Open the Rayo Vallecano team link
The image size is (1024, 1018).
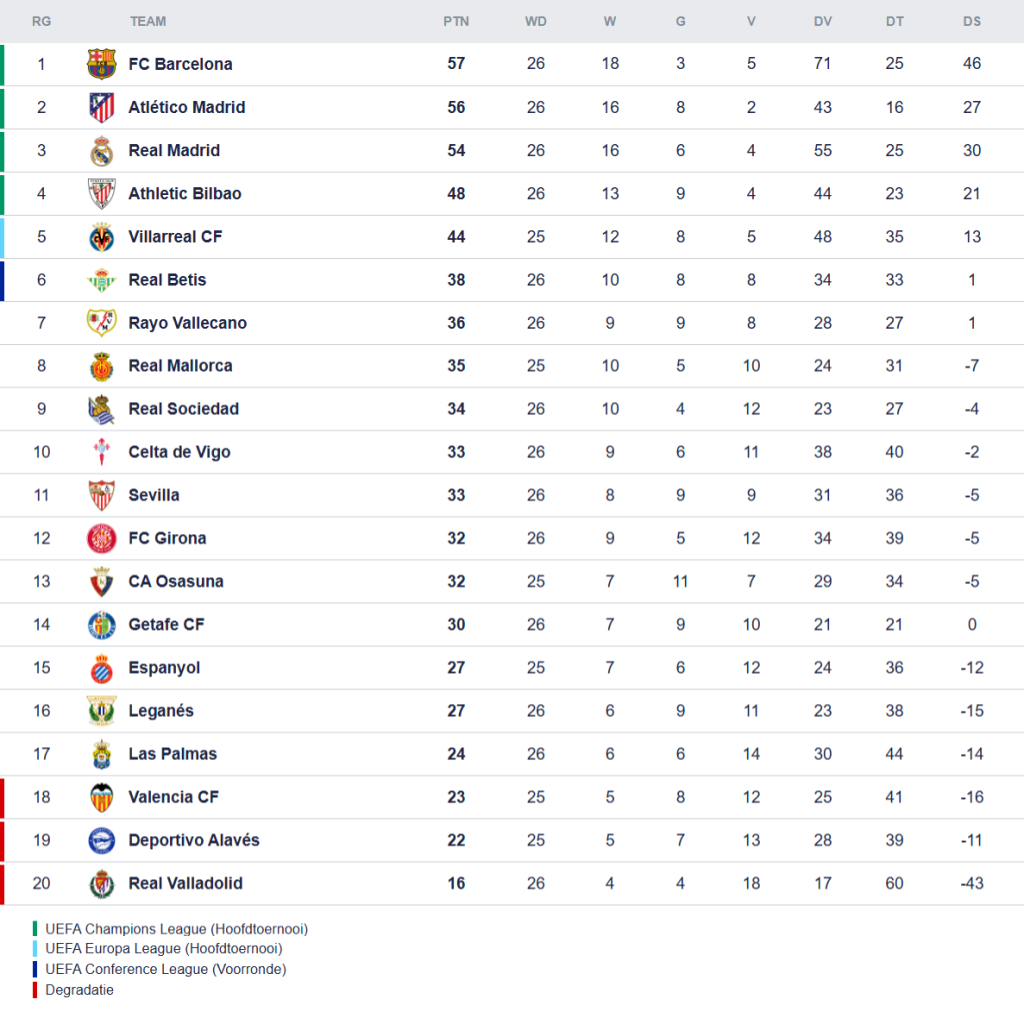(x=187, y=323)
